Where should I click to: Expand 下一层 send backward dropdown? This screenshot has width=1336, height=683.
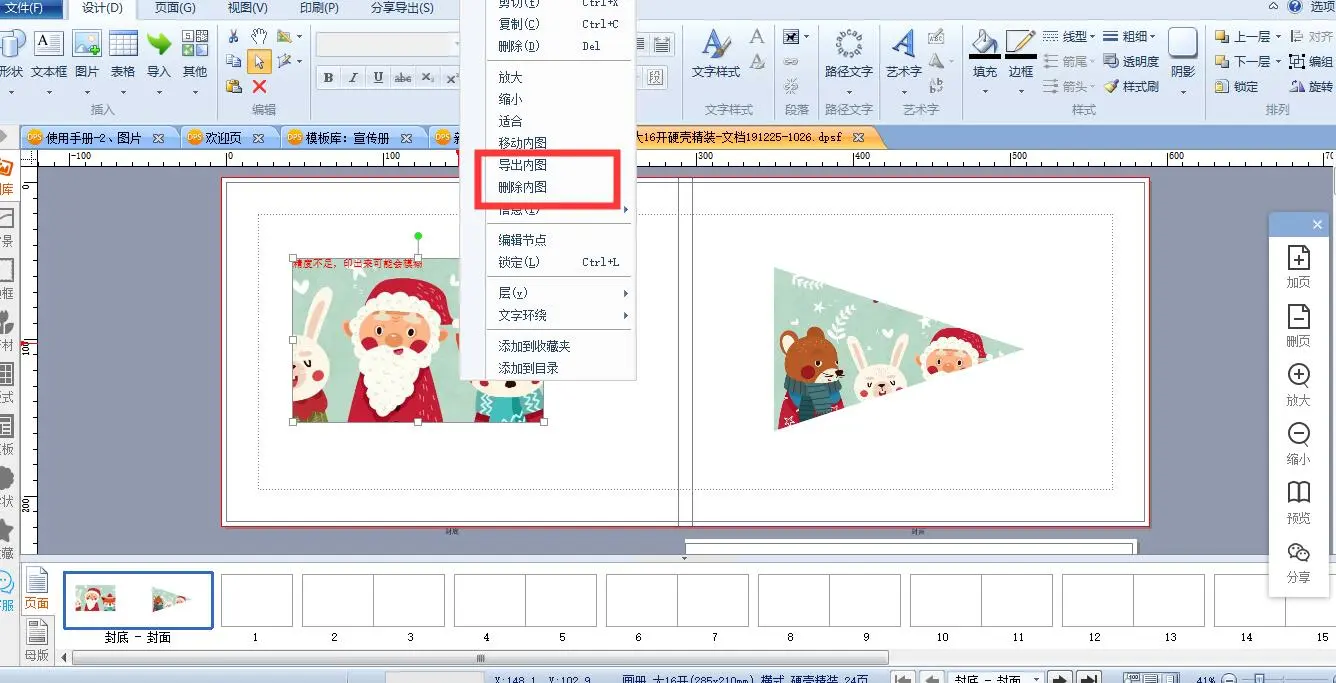(x=1277, y=62)
